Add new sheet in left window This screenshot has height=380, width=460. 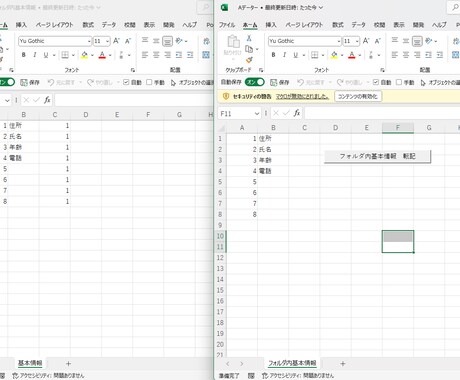(x=68, y=363)
